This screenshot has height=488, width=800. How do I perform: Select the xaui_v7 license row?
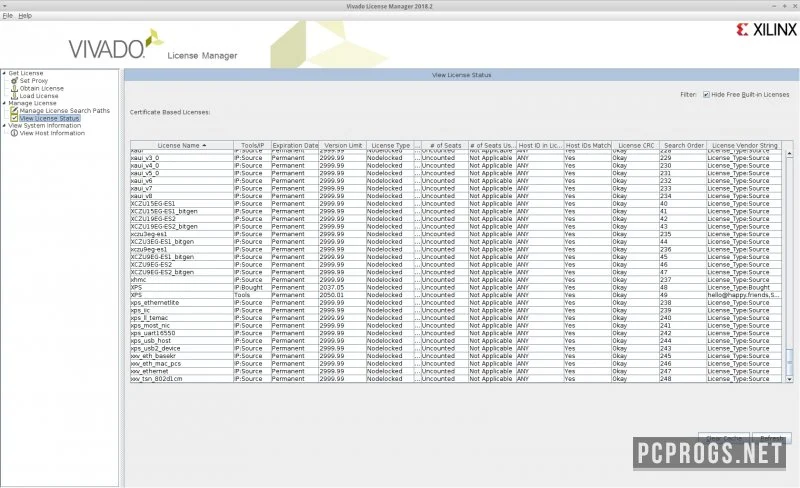click(x=456, y=189)
